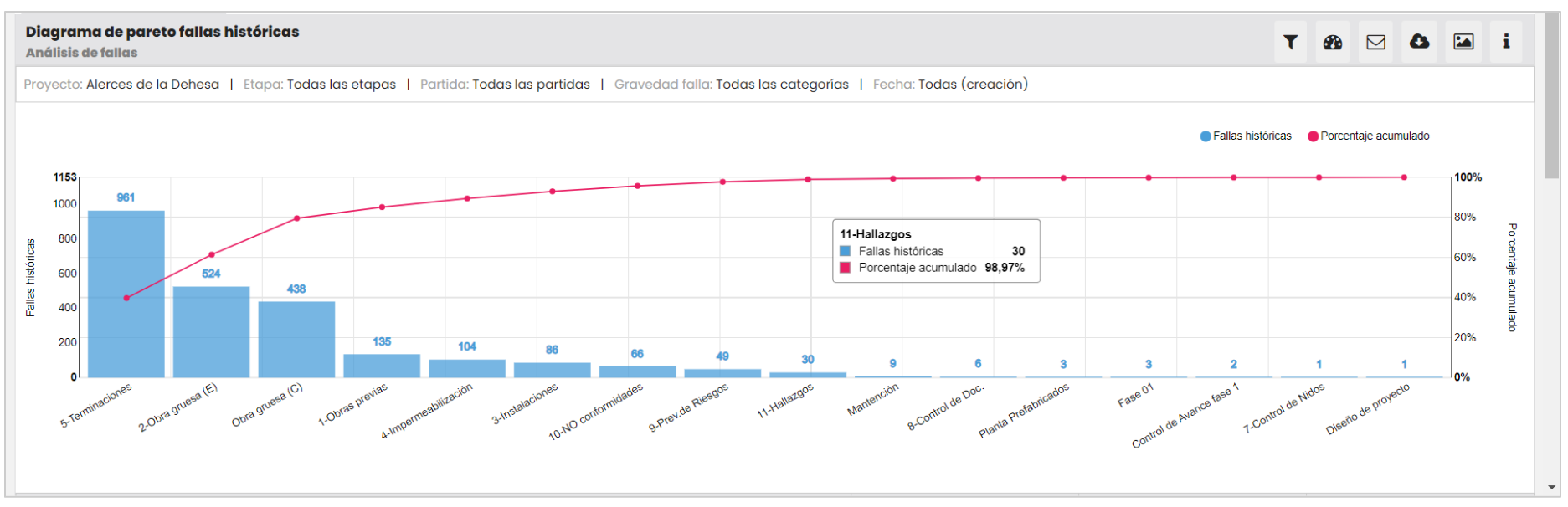The width and height of the screenshot is (1568, 507).
Task: Send the chart by email envelope icon
Action: point(1376,42)
